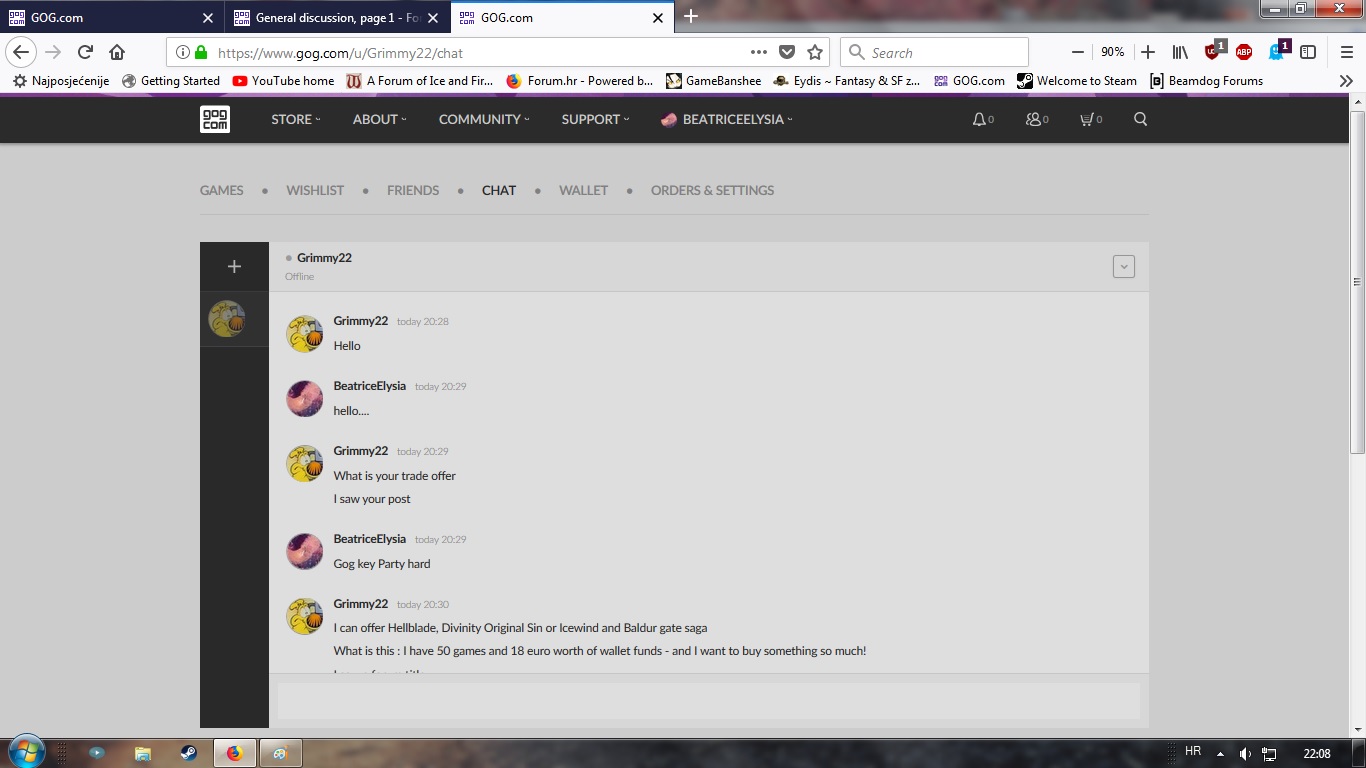Open the Najposjećenije bookmark
The height and width of the screenshot is (768, 1366).
(61, 81)
